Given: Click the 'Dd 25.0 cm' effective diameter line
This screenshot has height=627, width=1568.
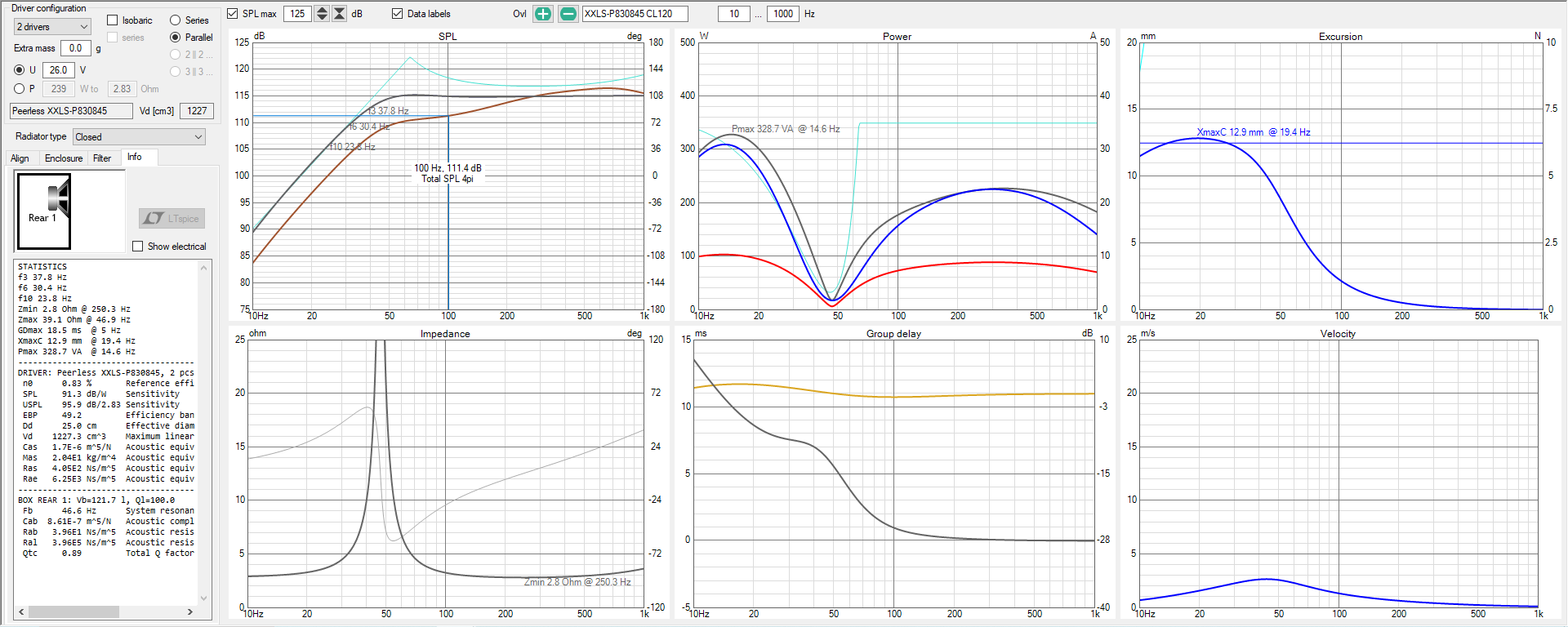Looking at the screenshot, I should click(109, 426).
